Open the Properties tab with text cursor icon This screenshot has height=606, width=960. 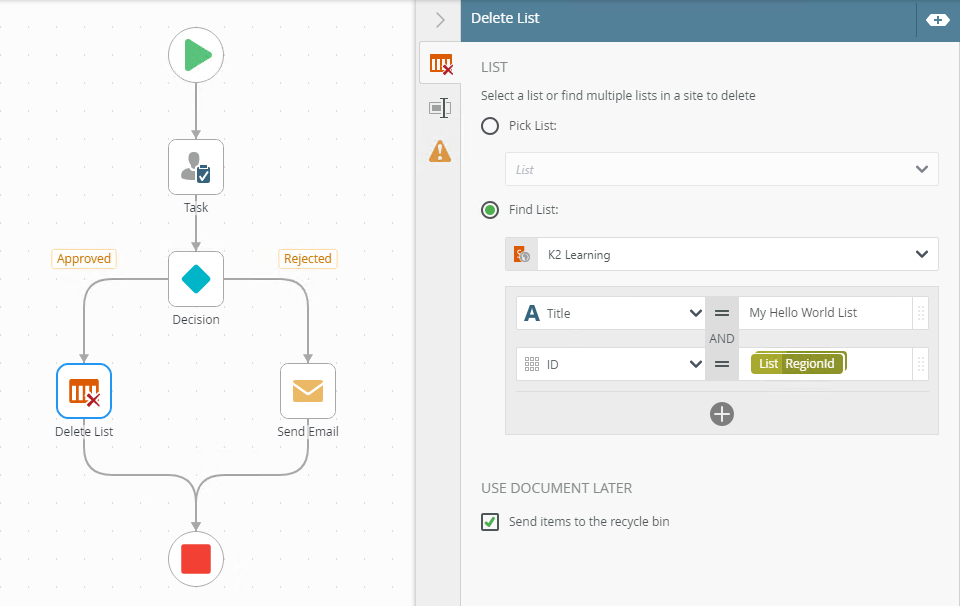coord(440,108)
